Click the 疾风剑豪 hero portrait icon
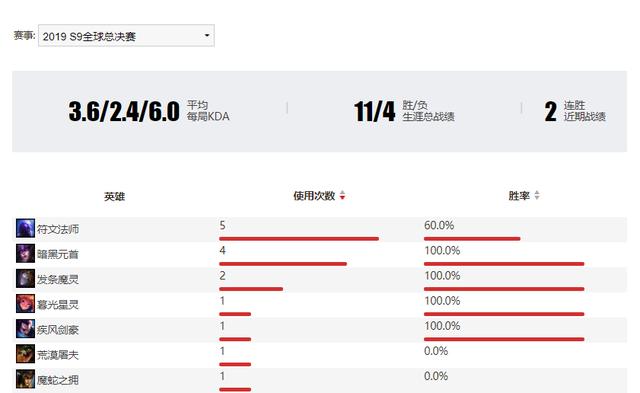The height and width of the screenshot is (393, 640). (25, 329)
